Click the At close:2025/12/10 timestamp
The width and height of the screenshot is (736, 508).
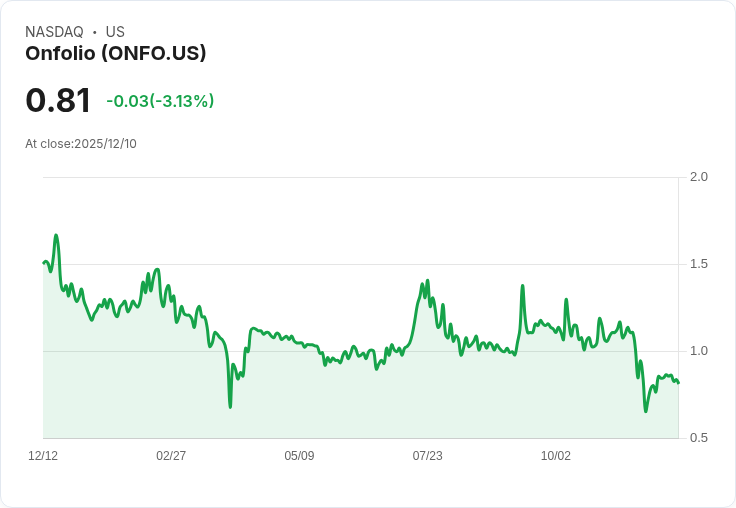pos(81,144)
